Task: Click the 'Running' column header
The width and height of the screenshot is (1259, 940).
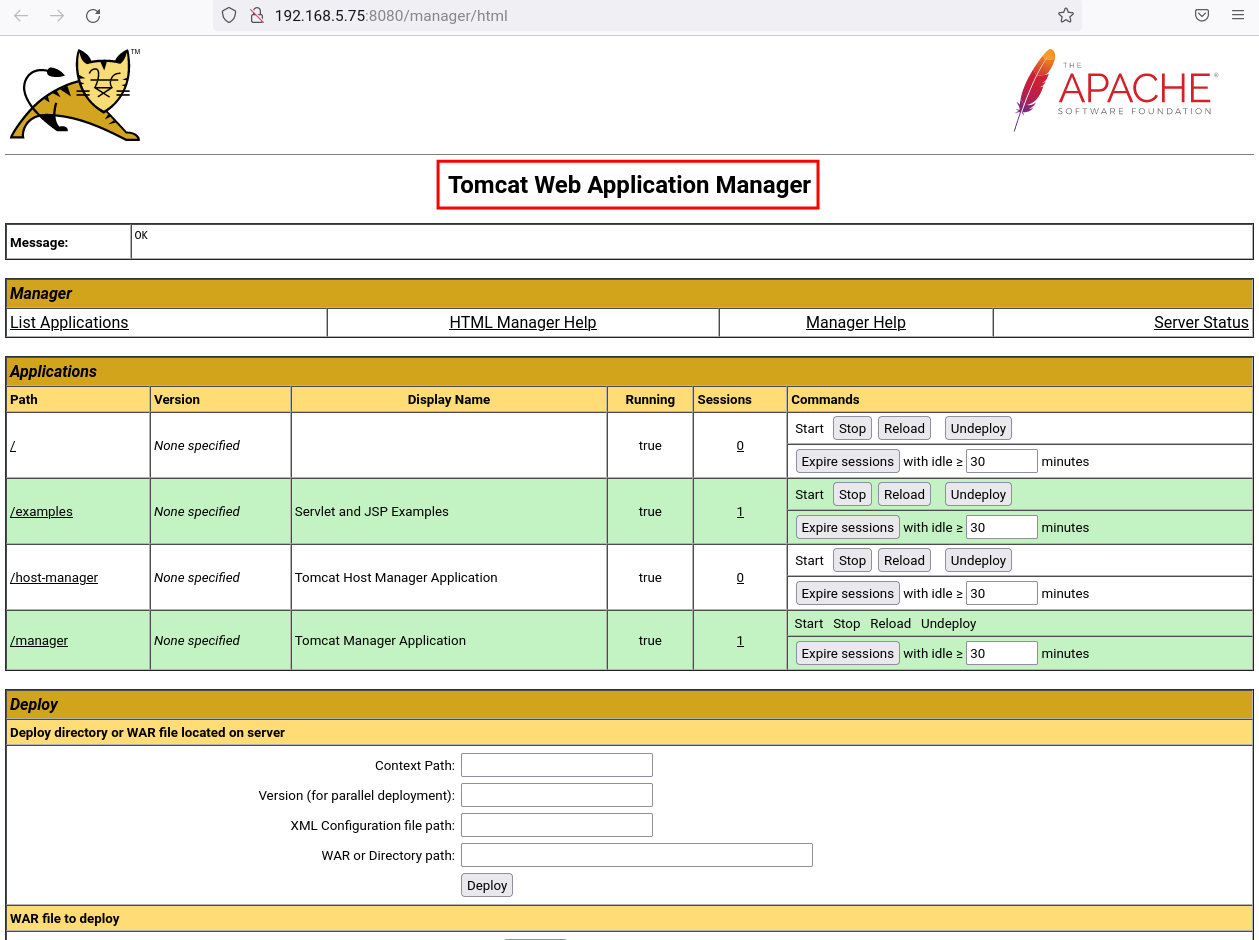Action: [650, 400]
